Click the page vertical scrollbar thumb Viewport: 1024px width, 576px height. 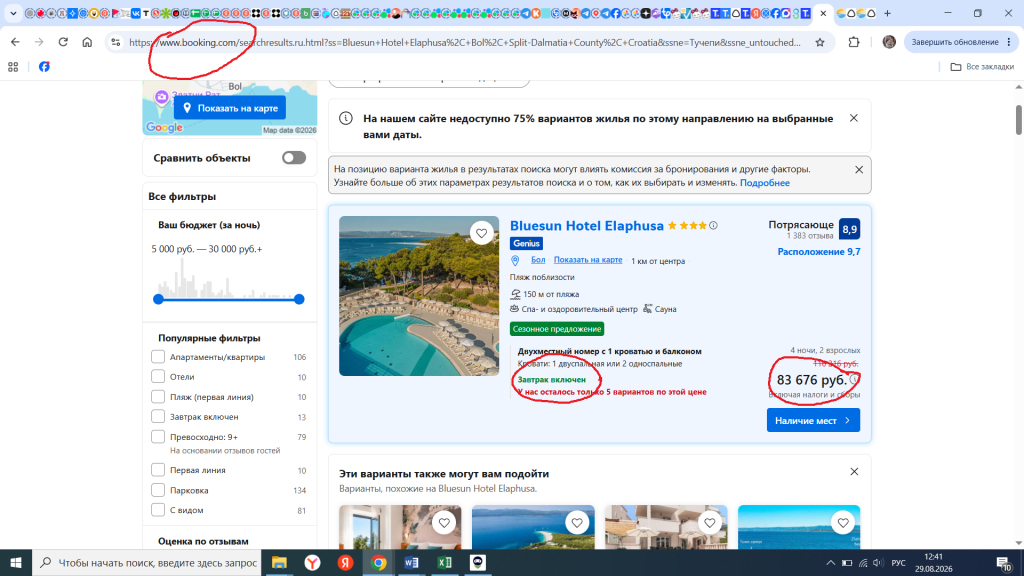click(x=1019, y=120)
